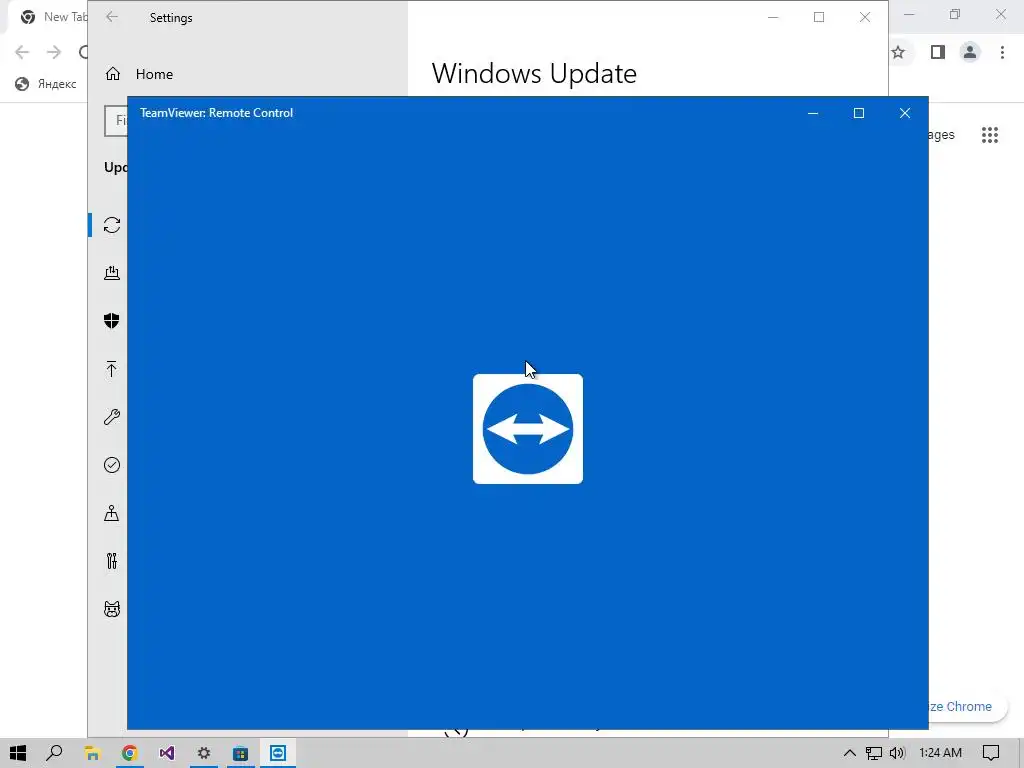Open taskbar search magnifier
The image size is (1024, 768).
(x=54, y=753)
